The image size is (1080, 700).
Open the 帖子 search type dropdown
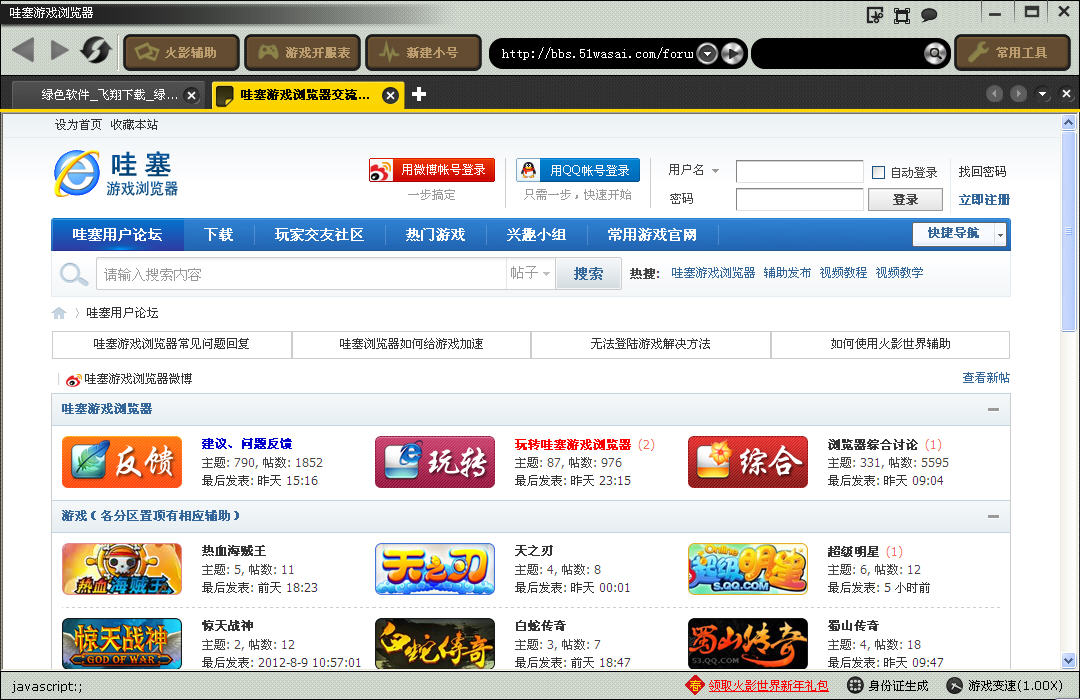coord(530,273)
